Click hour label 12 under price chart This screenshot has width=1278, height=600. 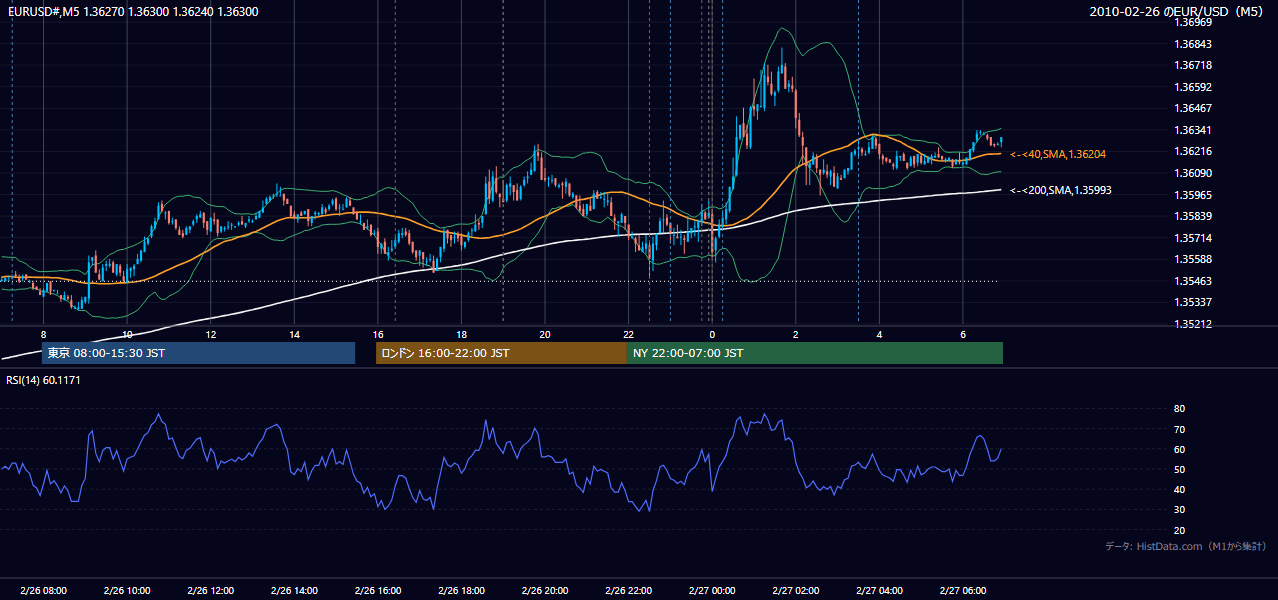211,334
